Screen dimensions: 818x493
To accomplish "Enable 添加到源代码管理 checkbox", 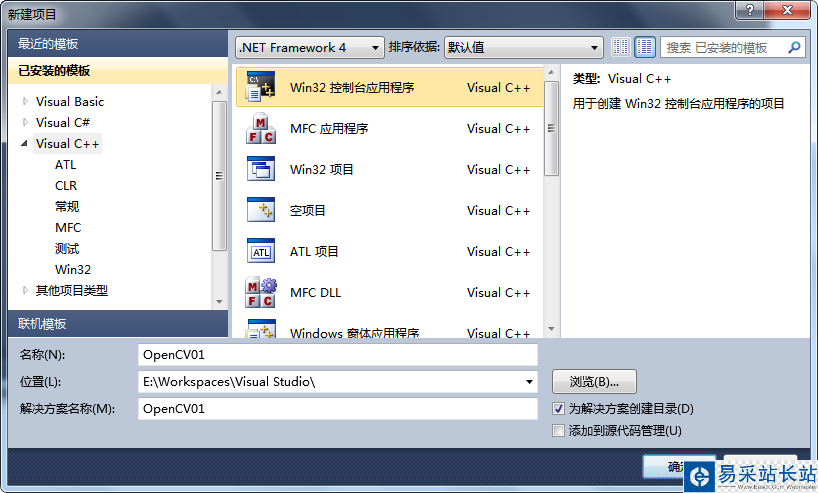I will point(558,430).
